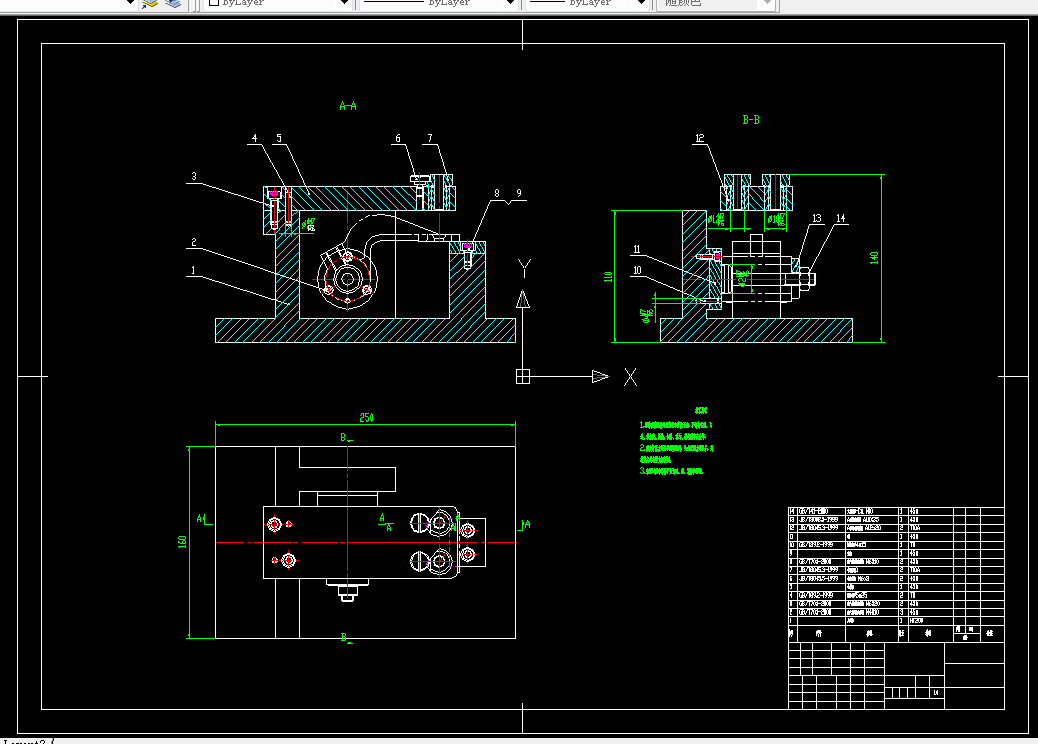Select the 140 vertical dimension text

[x=874, y=258]
